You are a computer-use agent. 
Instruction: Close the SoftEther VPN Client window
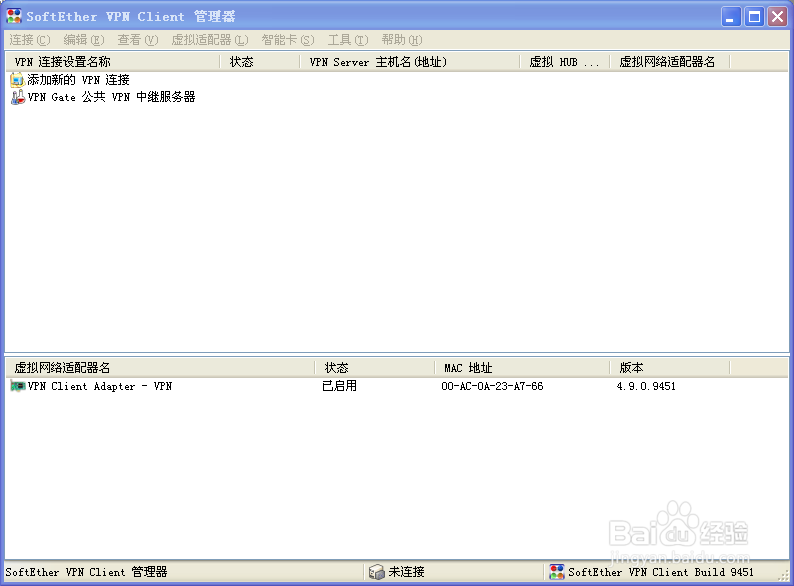pos(777,17)
